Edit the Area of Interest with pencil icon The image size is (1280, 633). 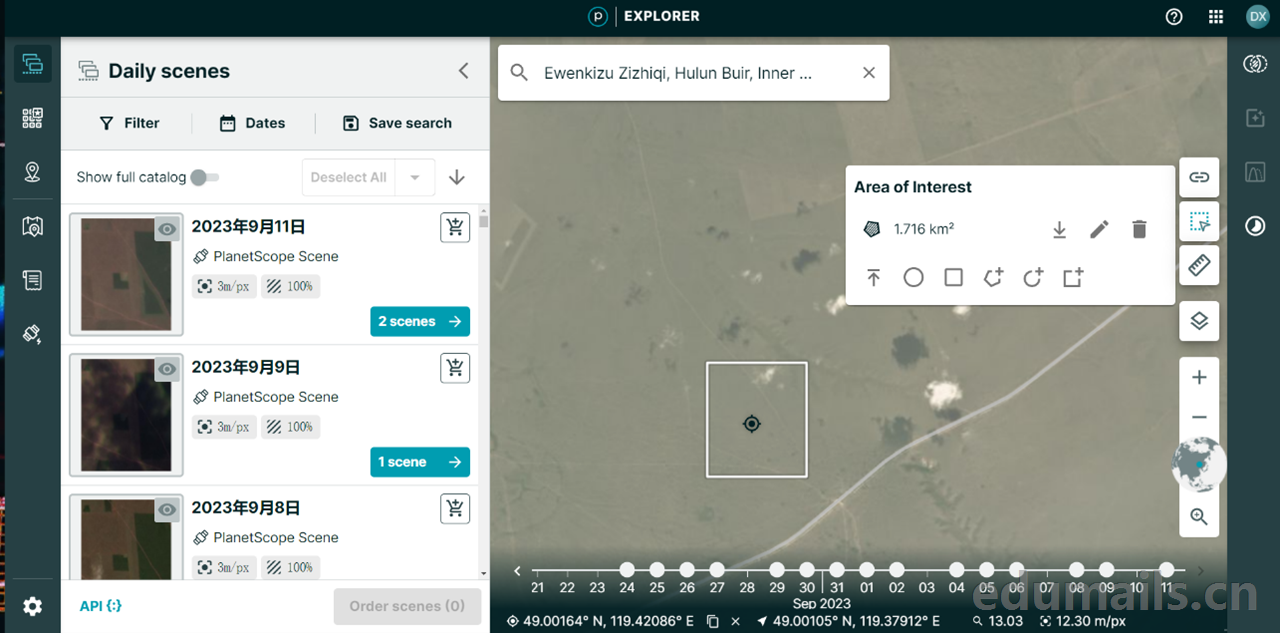click(1099, 229)
